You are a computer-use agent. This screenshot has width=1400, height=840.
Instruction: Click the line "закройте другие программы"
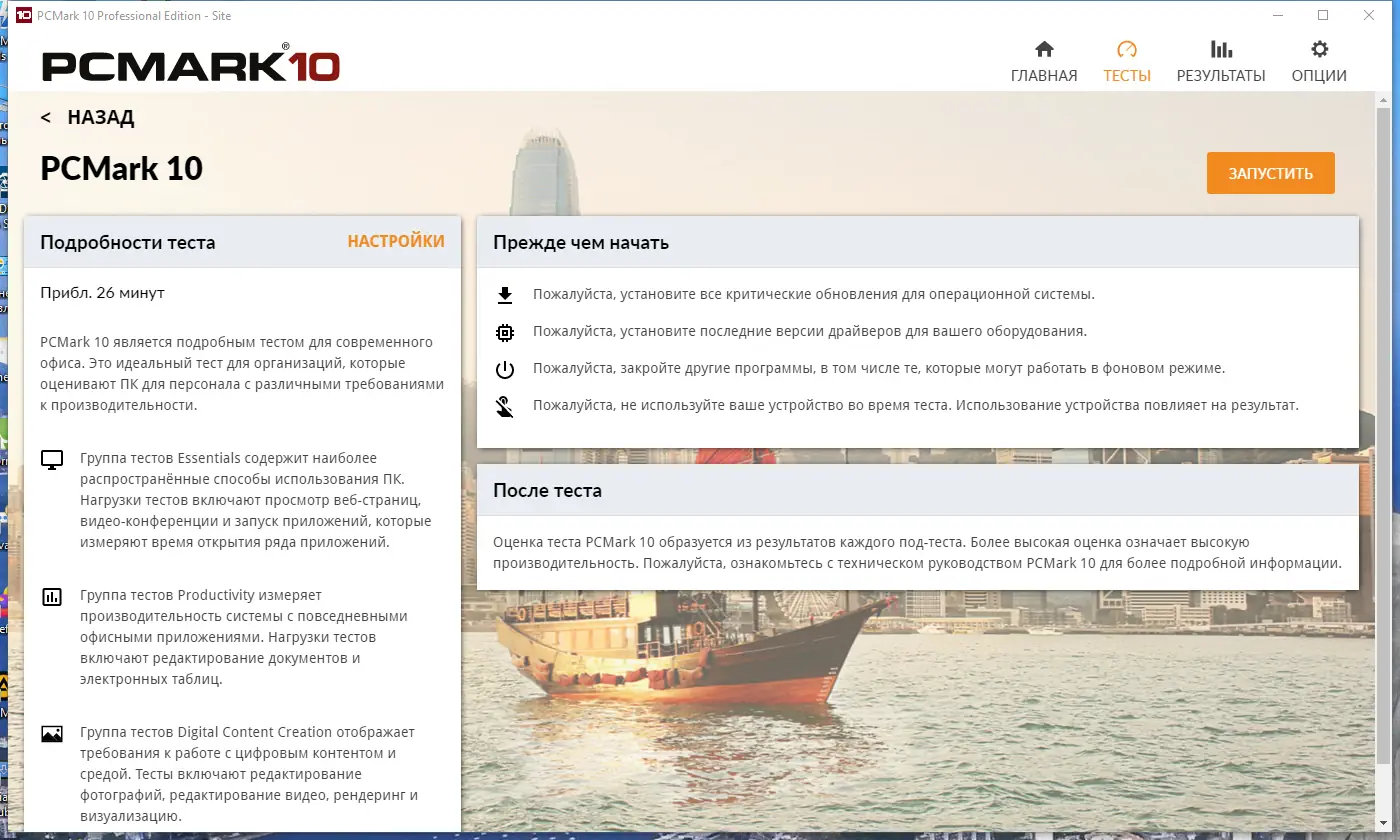pos(879,368)
